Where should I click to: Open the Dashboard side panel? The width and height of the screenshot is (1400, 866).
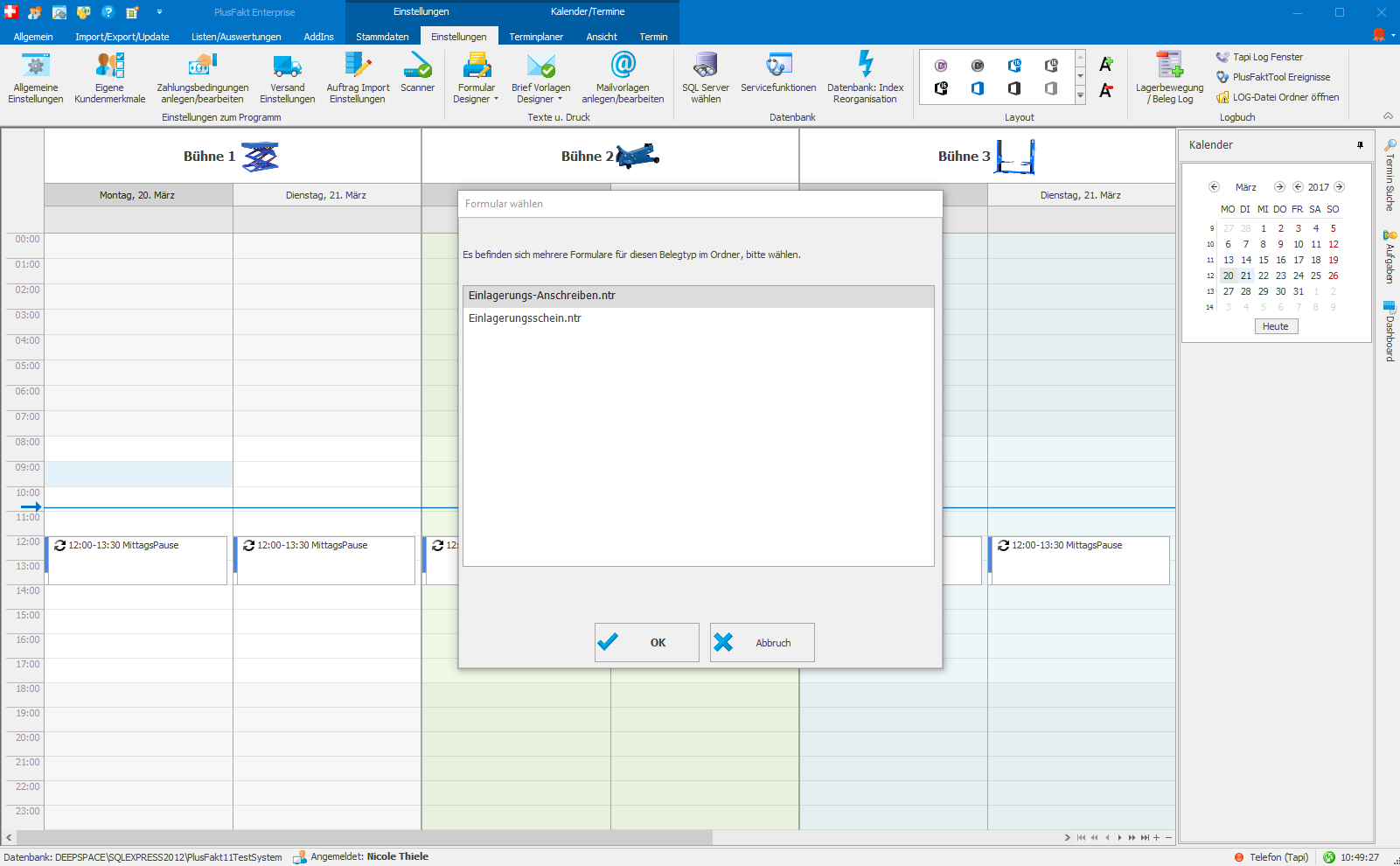(1390, 331)
